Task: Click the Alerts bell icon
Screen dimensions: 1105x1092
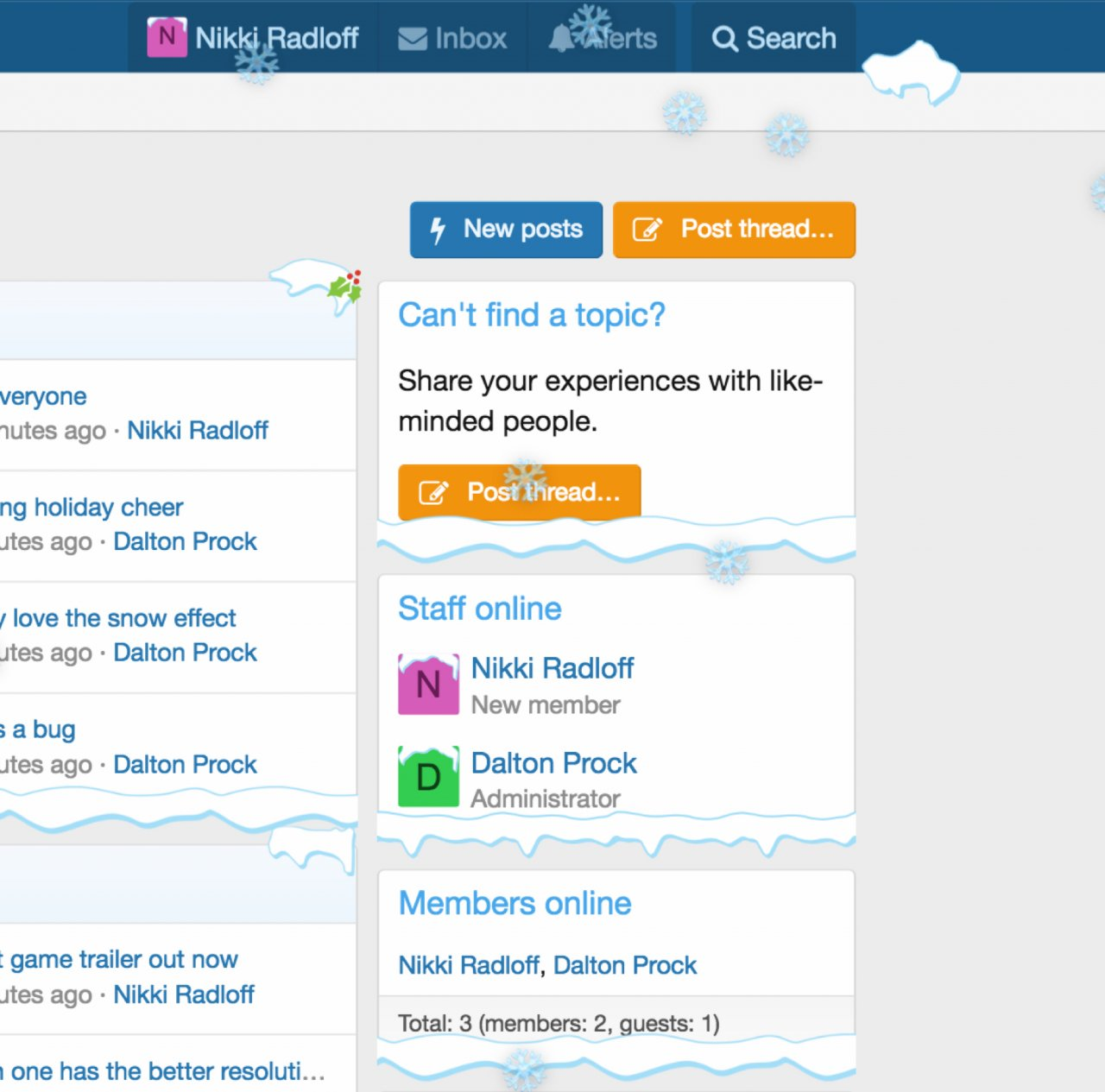Action: 561,39
